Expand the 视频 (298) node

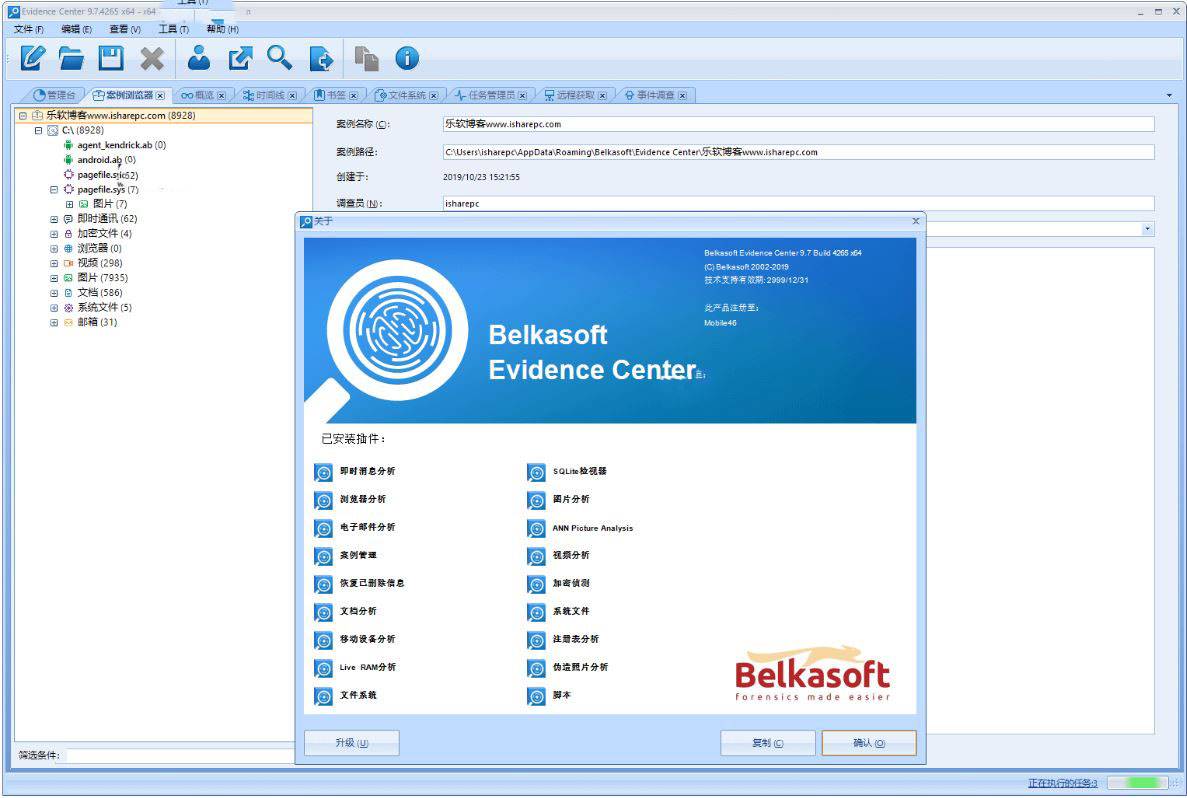[54, 263]
